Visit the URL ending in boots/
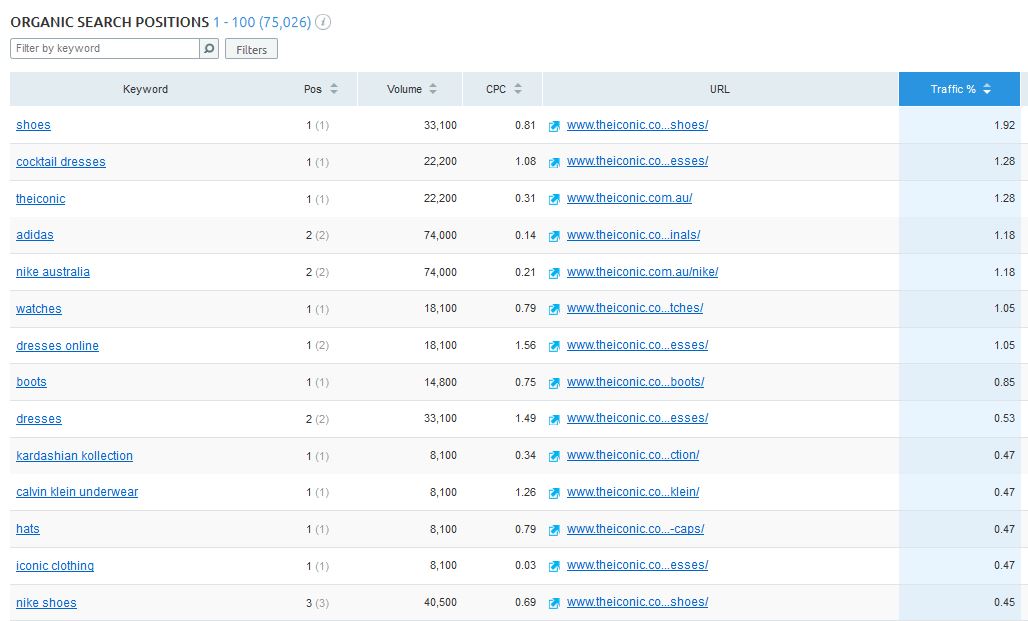Image resolution: width=1028 pixels, height=621 pixels. [x=635, y=382]
